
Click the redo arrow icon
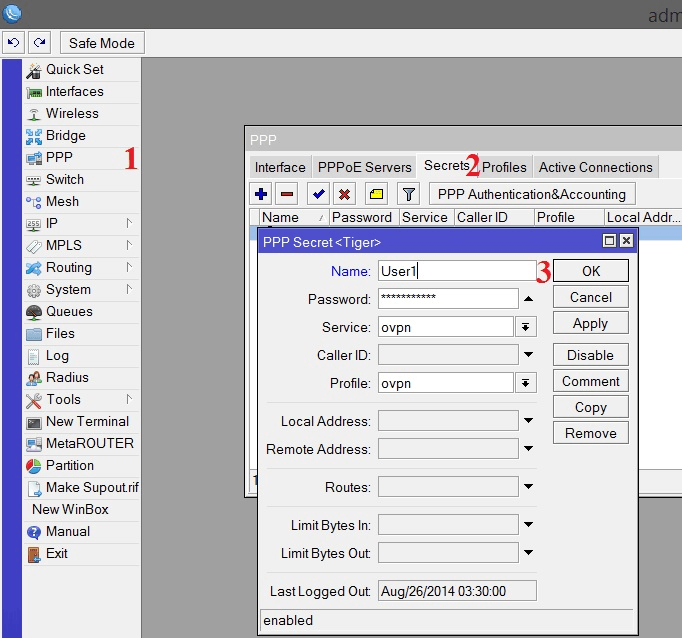point(40,43)
